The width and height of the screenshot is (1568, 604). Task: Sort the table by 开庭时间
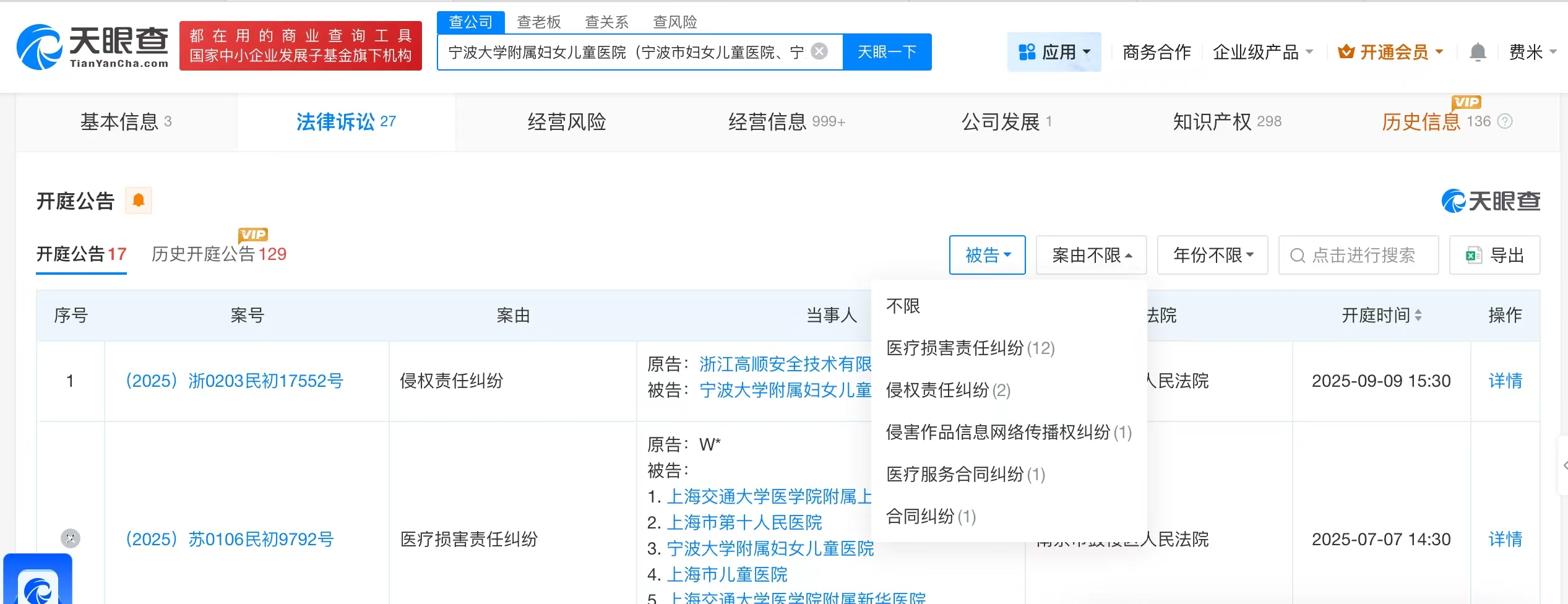1418,316
